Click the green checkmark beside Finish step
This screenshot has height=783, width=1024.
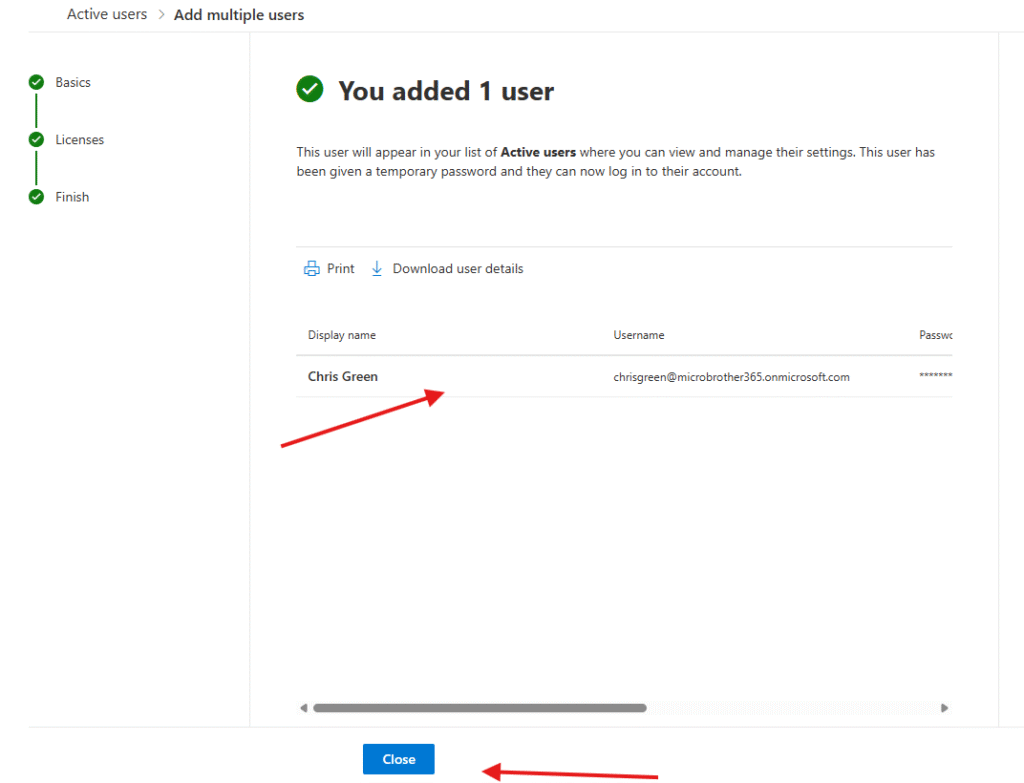click(x=37, y=197)
